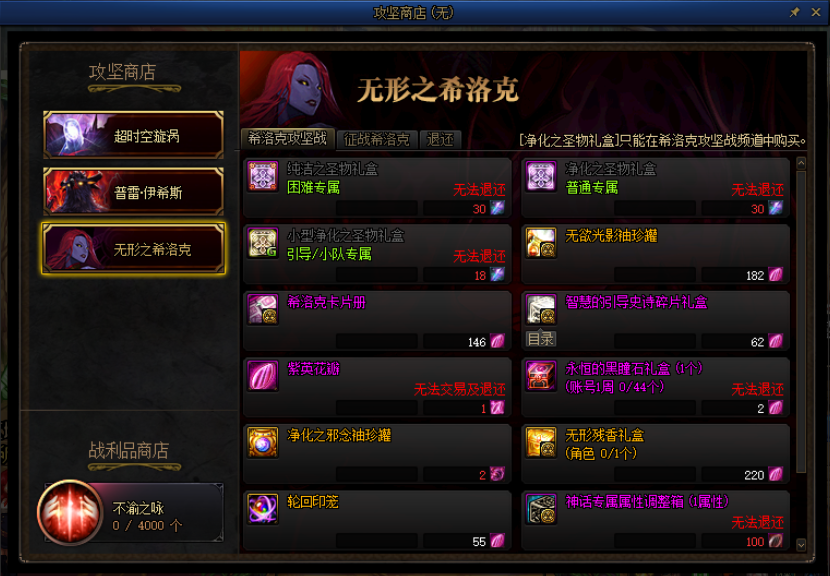This screenshot has height=576, width=830.
Task: Click the 轮回印笼 item icon
Action: (263, 509)
